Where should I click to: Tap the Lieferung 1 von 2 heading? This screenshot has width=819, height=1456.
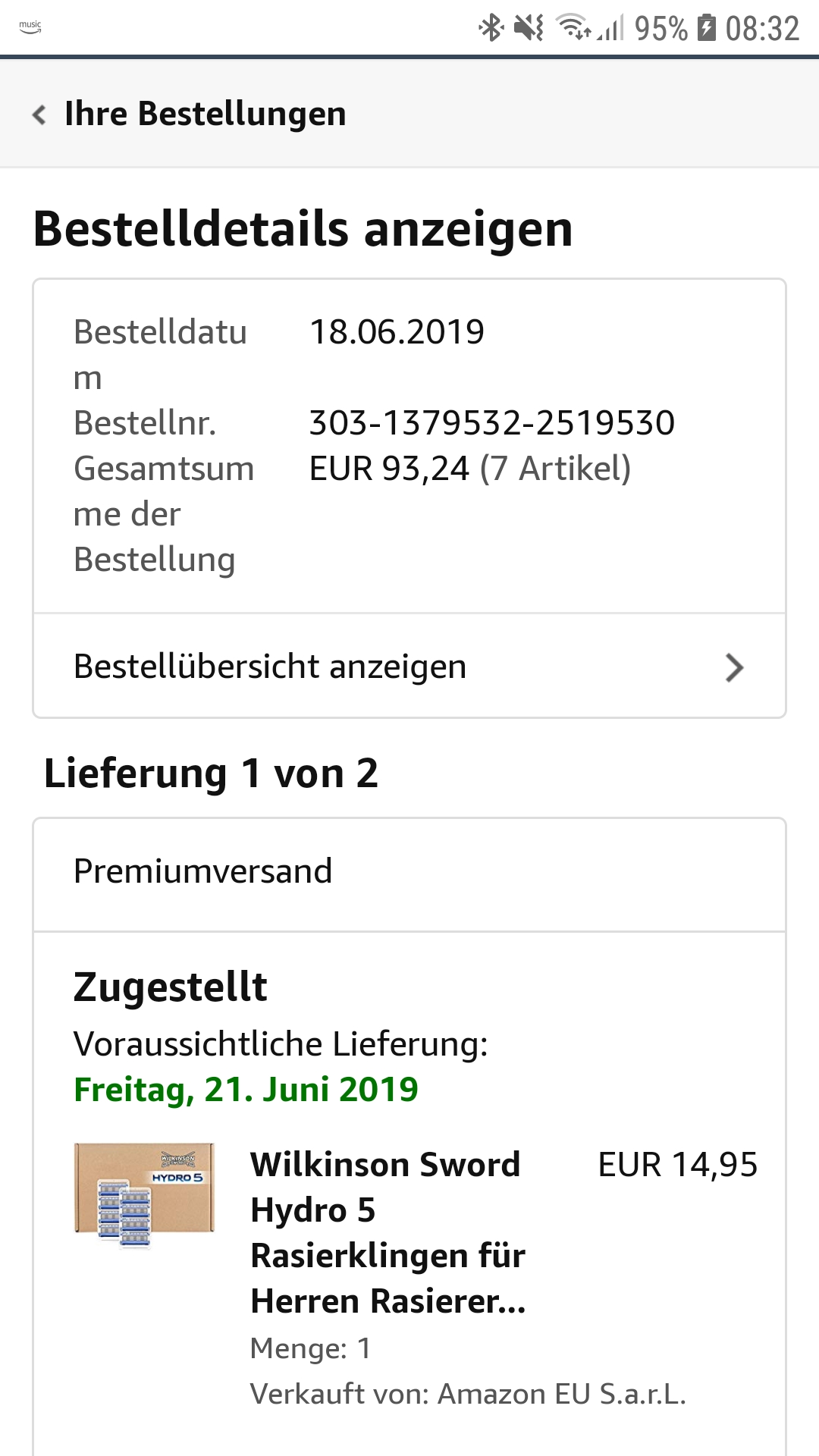pos(211,773)
